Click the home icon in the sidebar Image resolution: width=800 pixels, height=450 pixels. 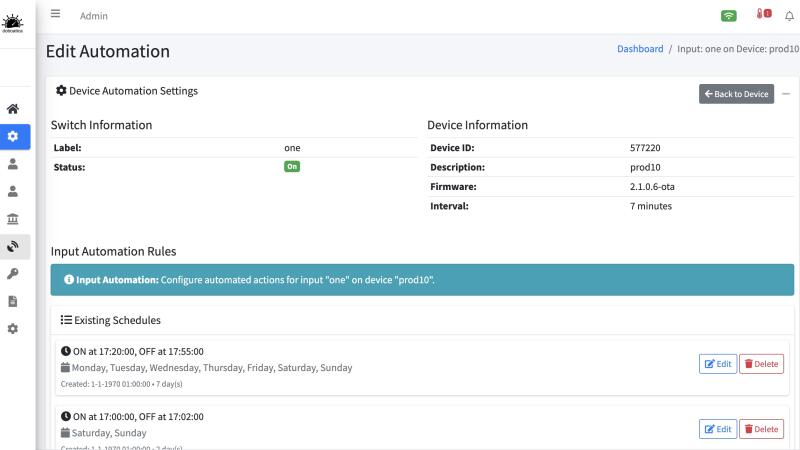pyautogui.click(x=13, y=109)
